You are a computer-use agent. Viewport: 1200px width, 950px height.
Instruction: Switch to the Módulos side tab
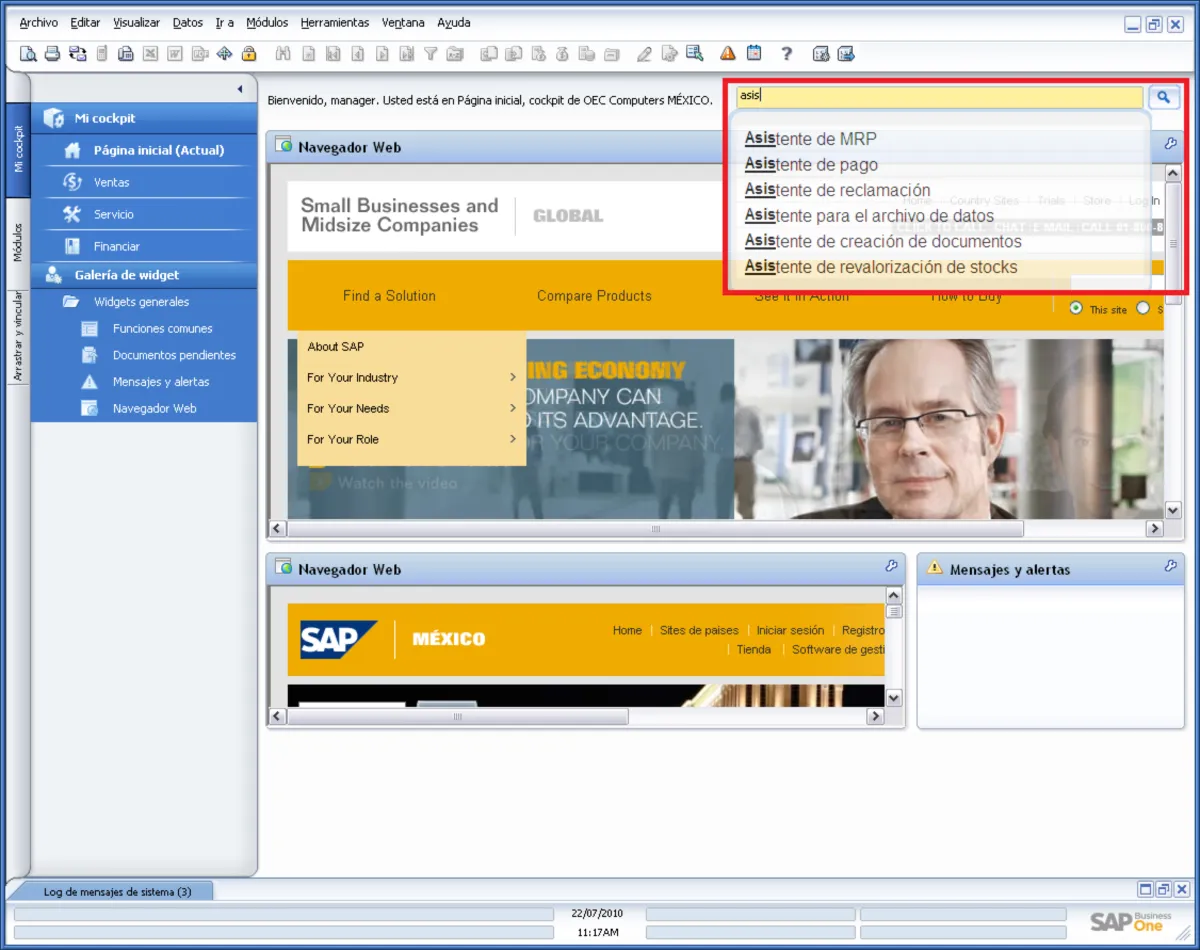(17, 242)
